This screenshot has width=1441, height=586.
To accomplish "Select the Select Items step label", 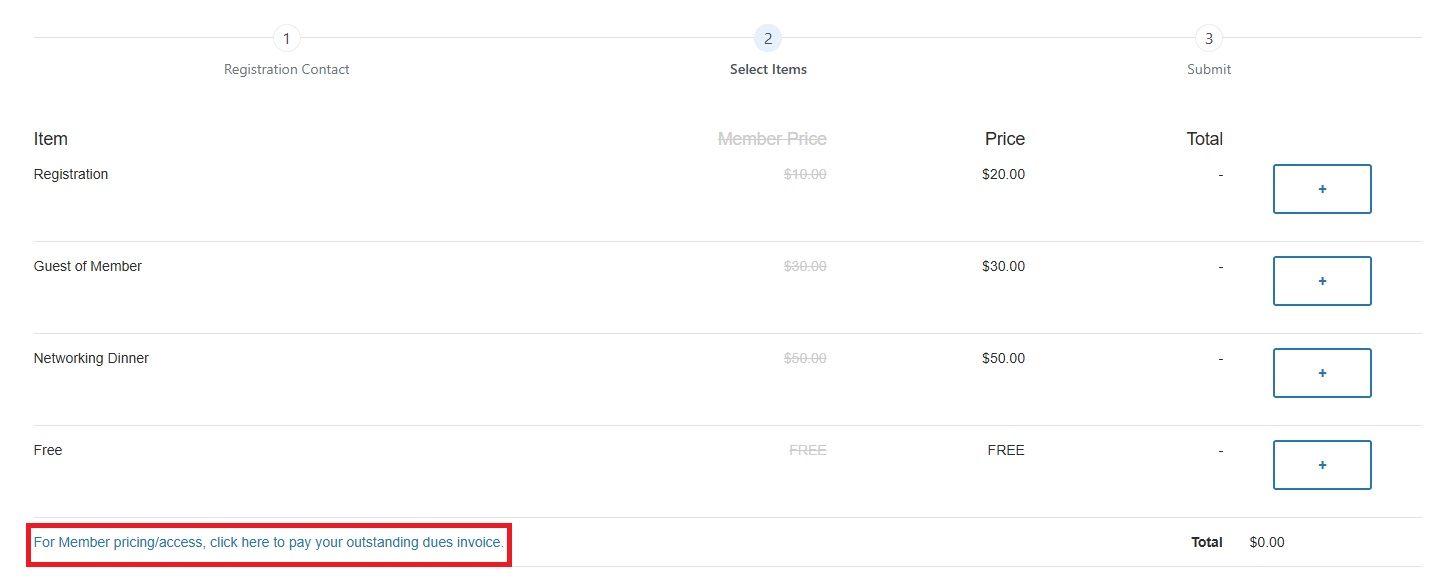I will pyautogui.click(x=768, y=70).
